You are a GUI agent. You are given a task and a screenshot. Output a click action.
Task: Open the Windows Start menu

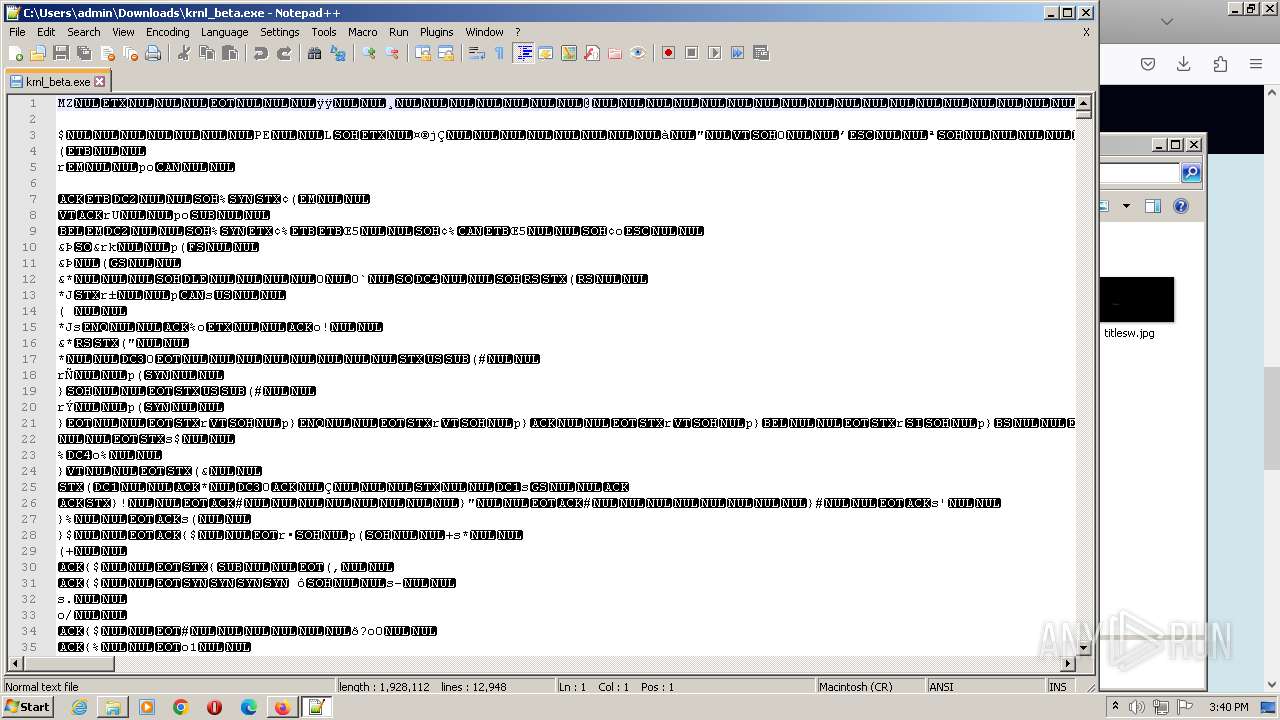click(x=28, y=707)
